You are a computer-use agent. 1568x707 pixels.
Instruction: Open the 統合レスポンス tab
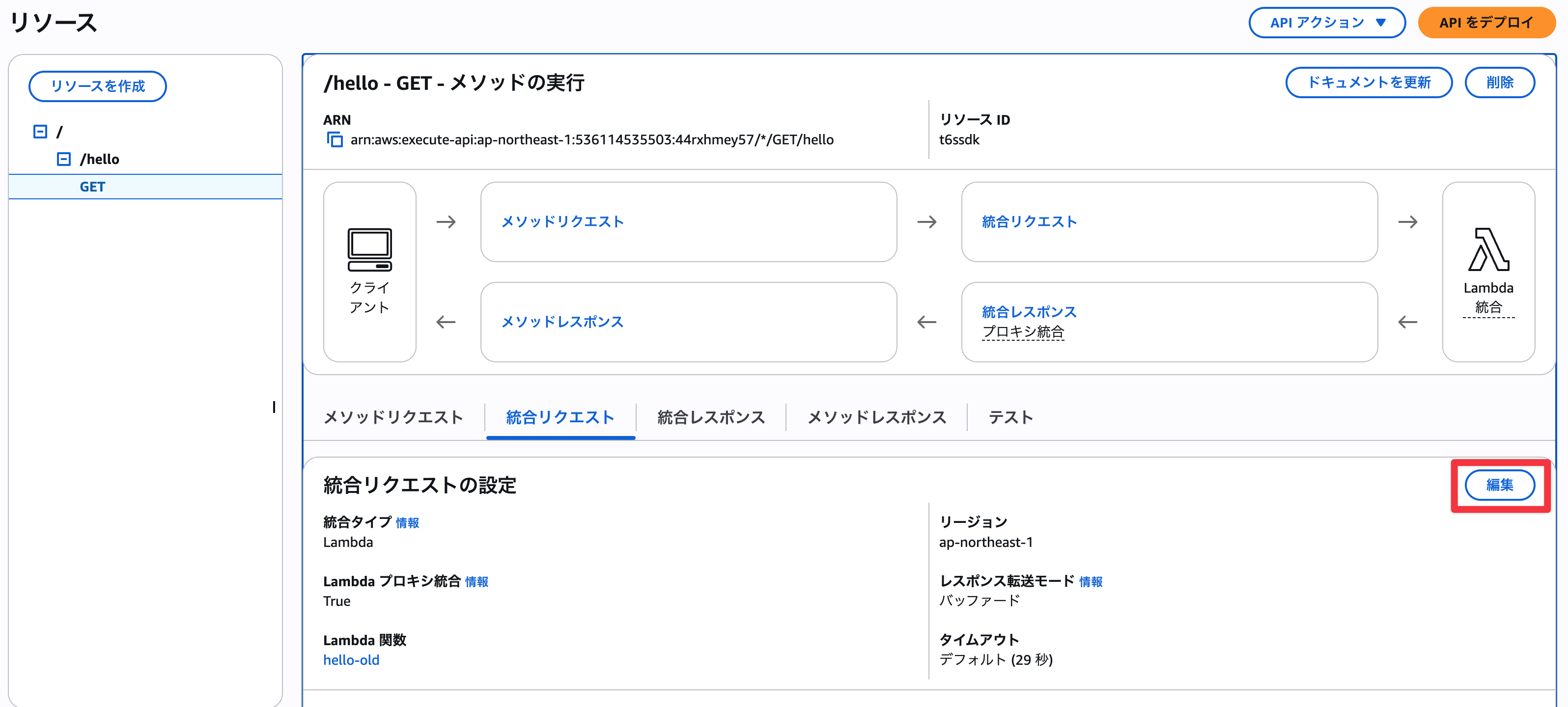[711, 417]
